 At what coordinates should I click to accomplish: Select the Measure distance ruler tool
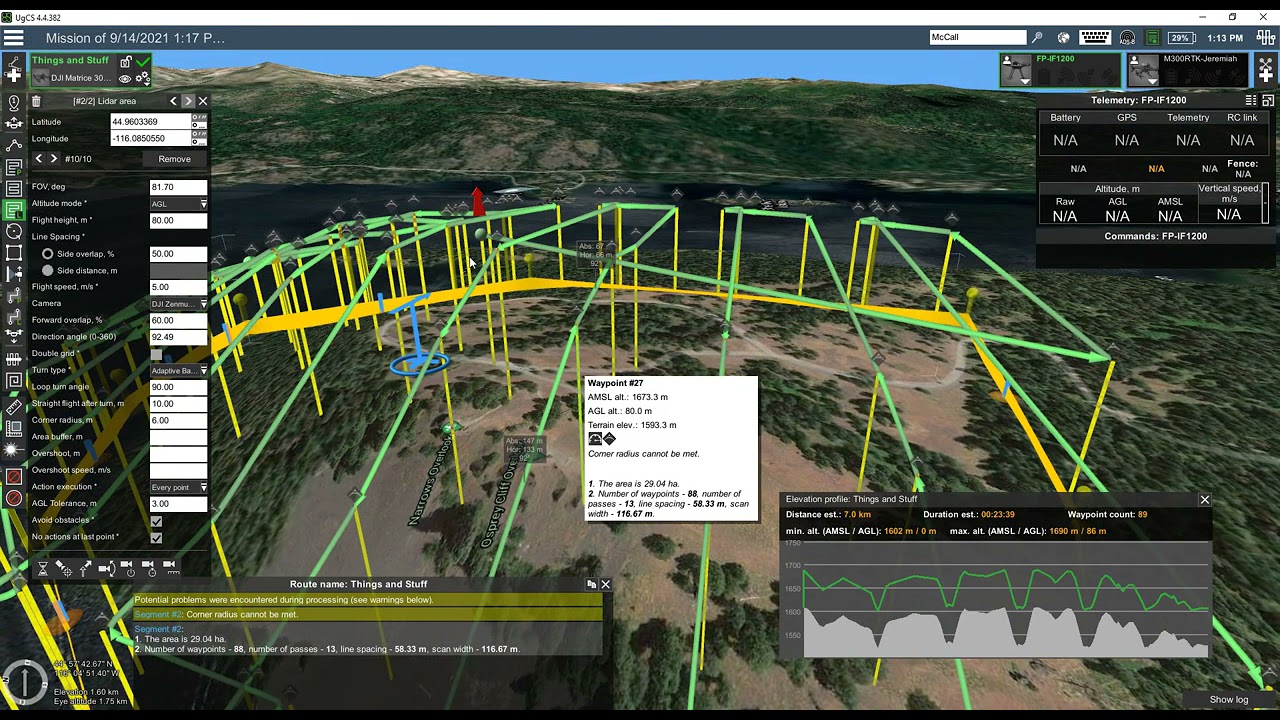(14, 407)
